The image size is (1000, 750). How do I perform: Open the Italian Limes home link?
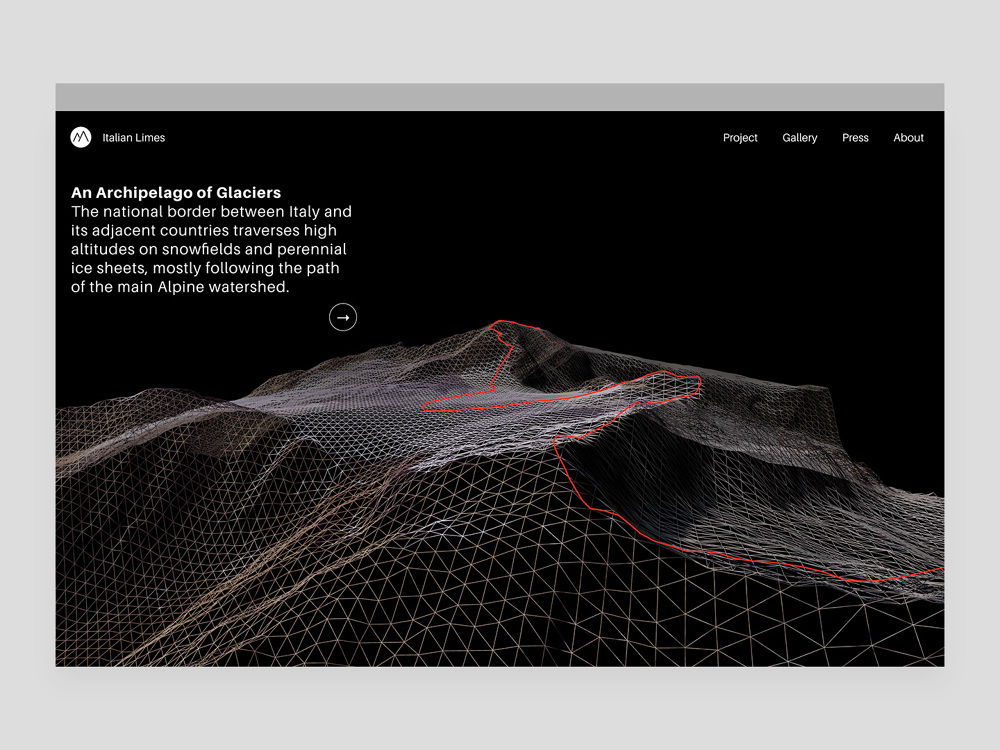[134, 138]
